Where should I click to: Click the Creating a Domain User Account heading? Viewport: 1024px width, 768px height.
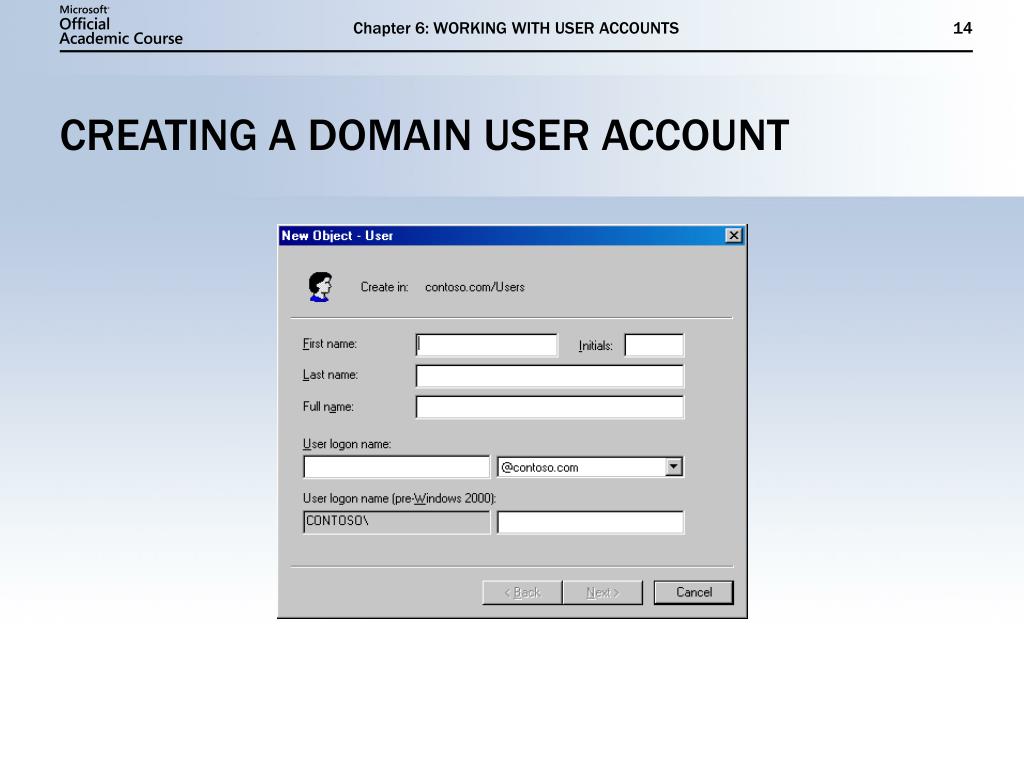[424, 136]
